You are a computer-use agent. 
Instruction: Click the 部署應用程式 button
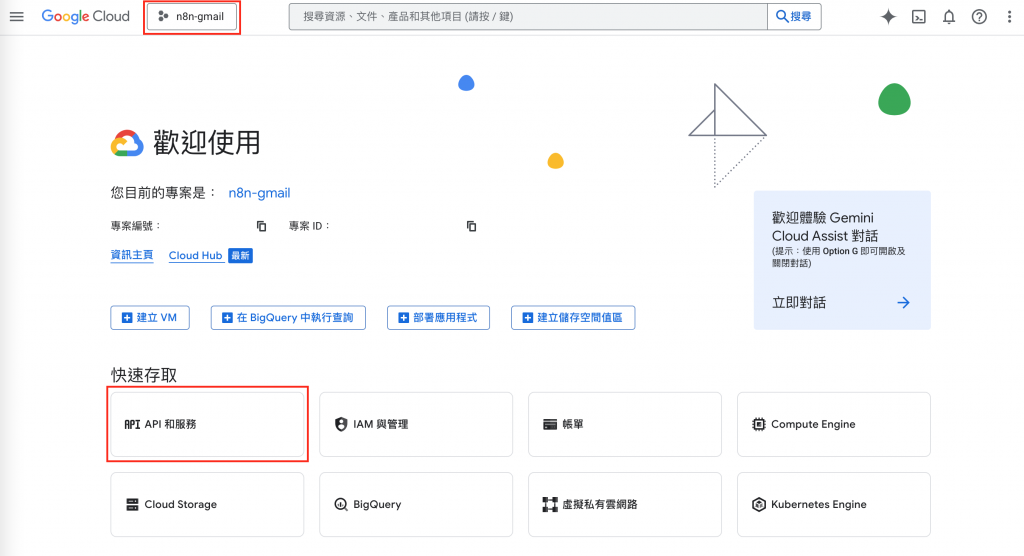point(438,318)
